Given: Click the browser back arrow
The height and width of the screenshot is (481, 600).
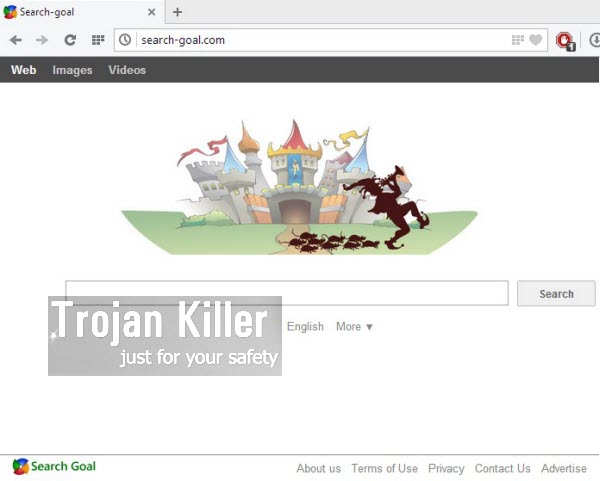Looking at the screenshot, I should tap(15, 40).
